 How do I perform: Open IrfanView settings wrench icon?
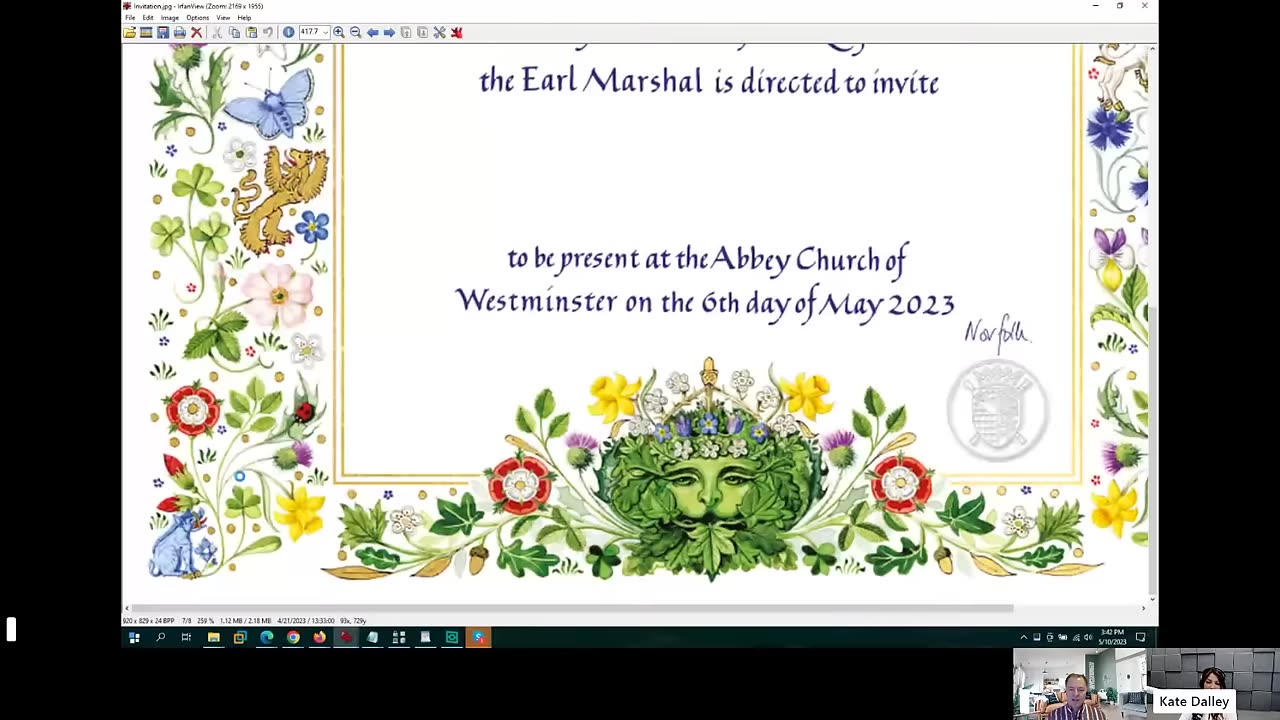click(439, 32)
